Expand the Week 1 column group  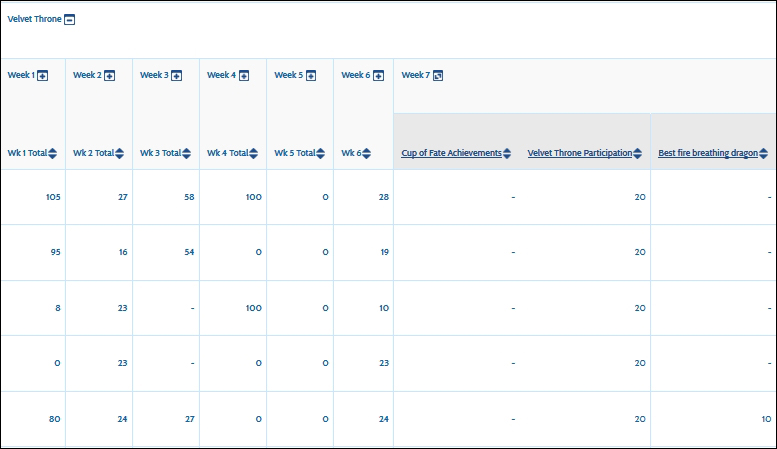point(43,76)
